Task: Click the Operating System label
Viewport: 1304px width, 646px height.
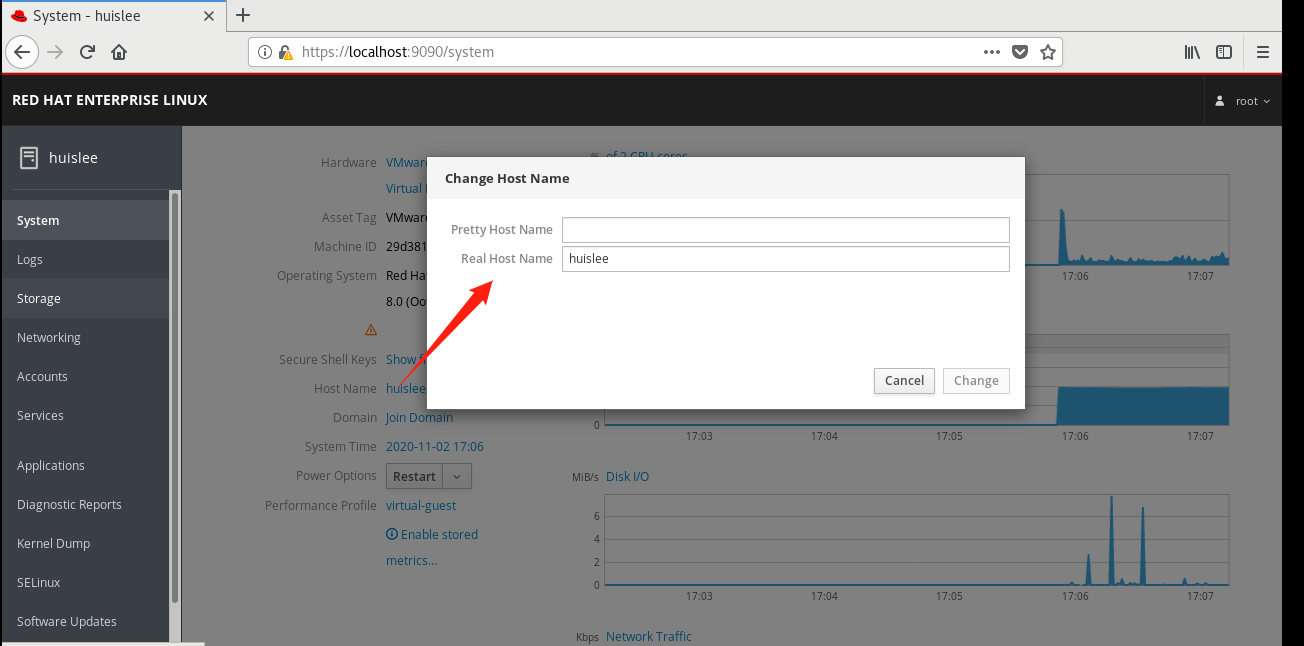Action: tap(327, 276)
